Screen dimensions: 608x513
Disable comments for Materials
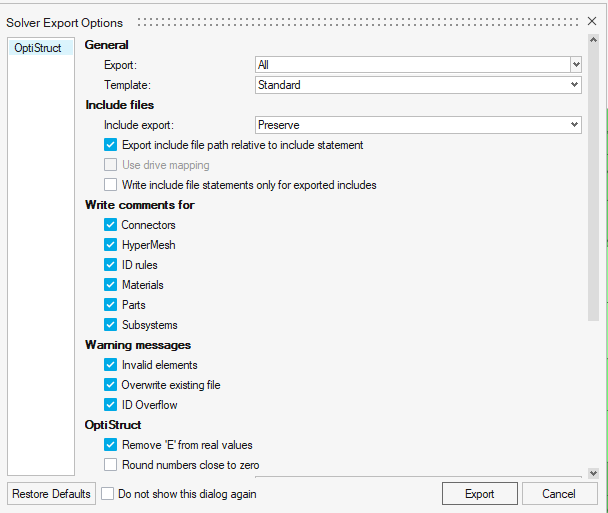(111, 285)
